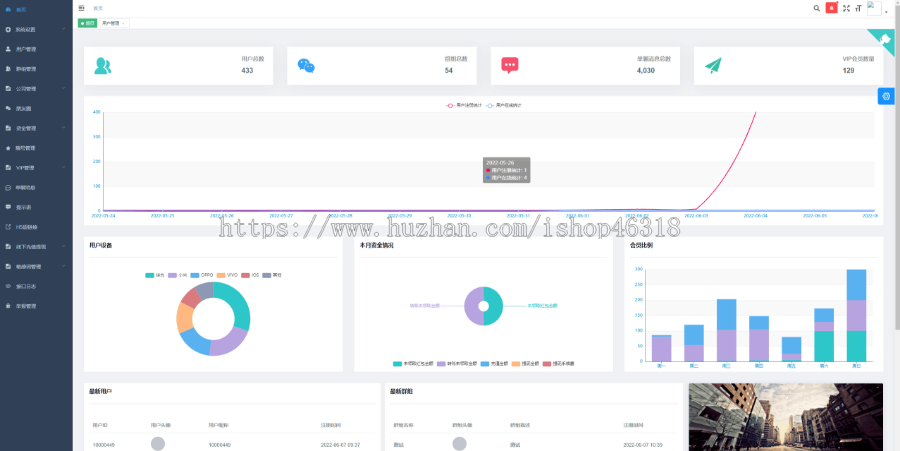Click the speech icon beside 提示语
The height and width of the screenshot is (451, 900).
pyautogui.click(x=8, y=207)
